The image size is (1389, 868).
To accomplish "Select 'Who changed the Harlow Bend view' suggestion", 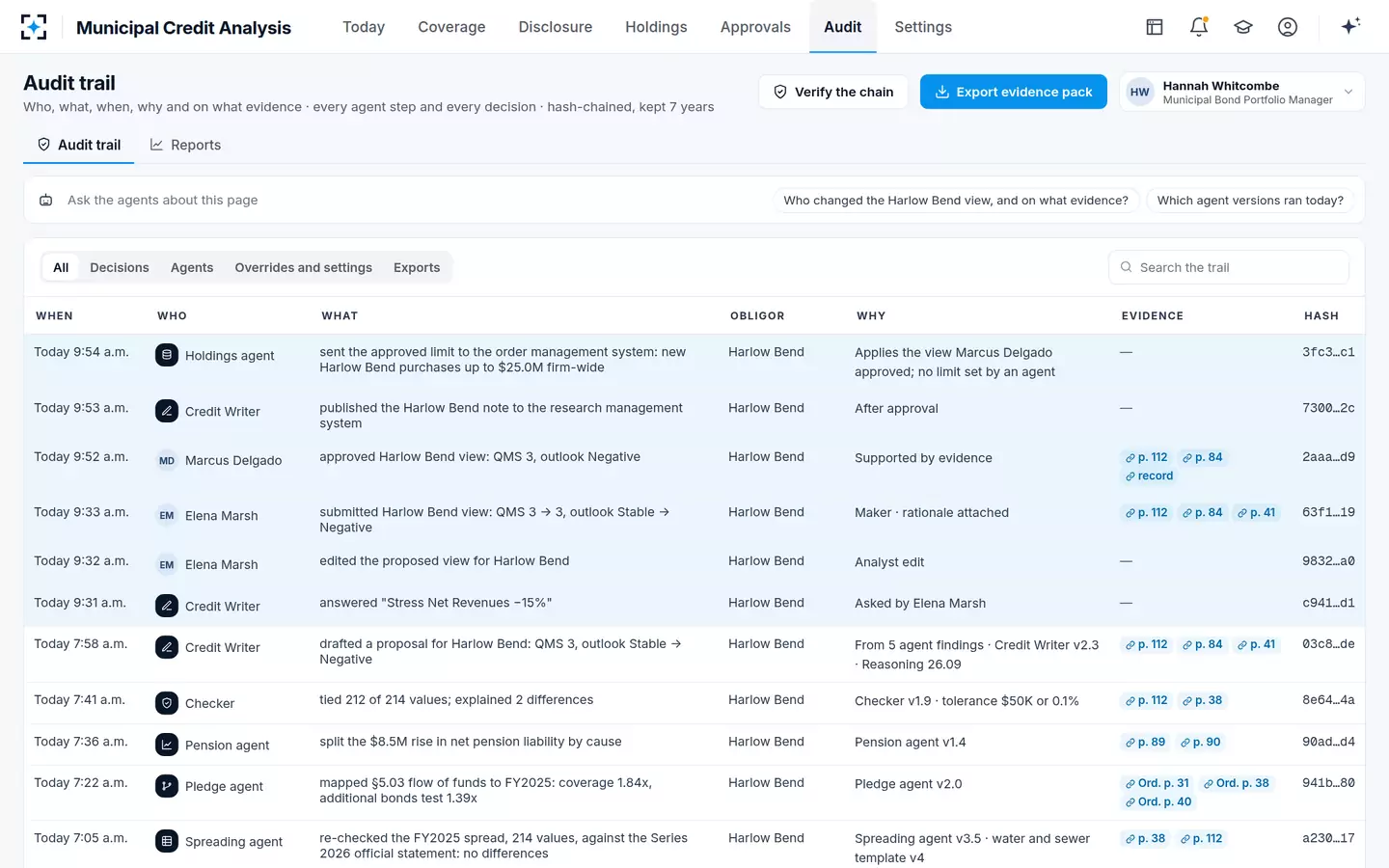I will coord(956,201).
